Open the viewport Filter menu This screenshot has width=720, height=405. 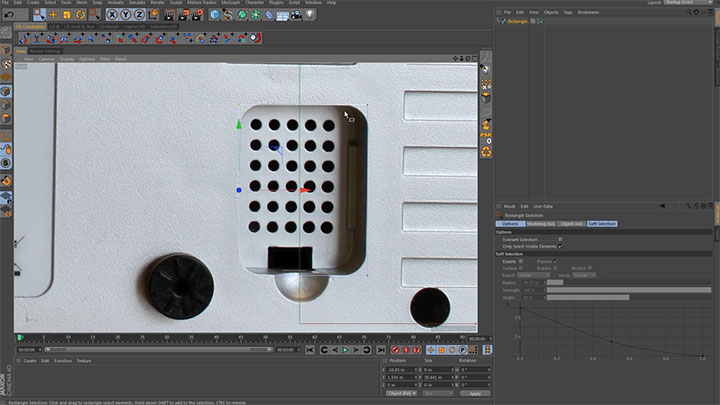coord(105,59)
